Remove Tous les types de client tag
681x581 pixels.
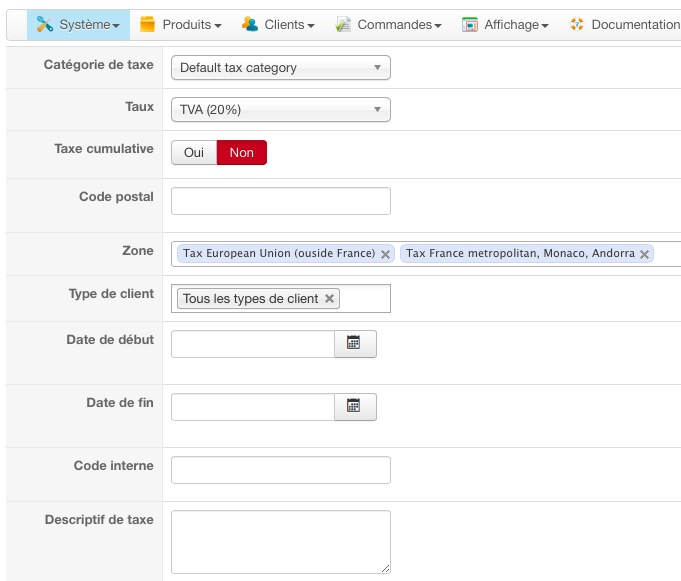(x=330, y=299)
